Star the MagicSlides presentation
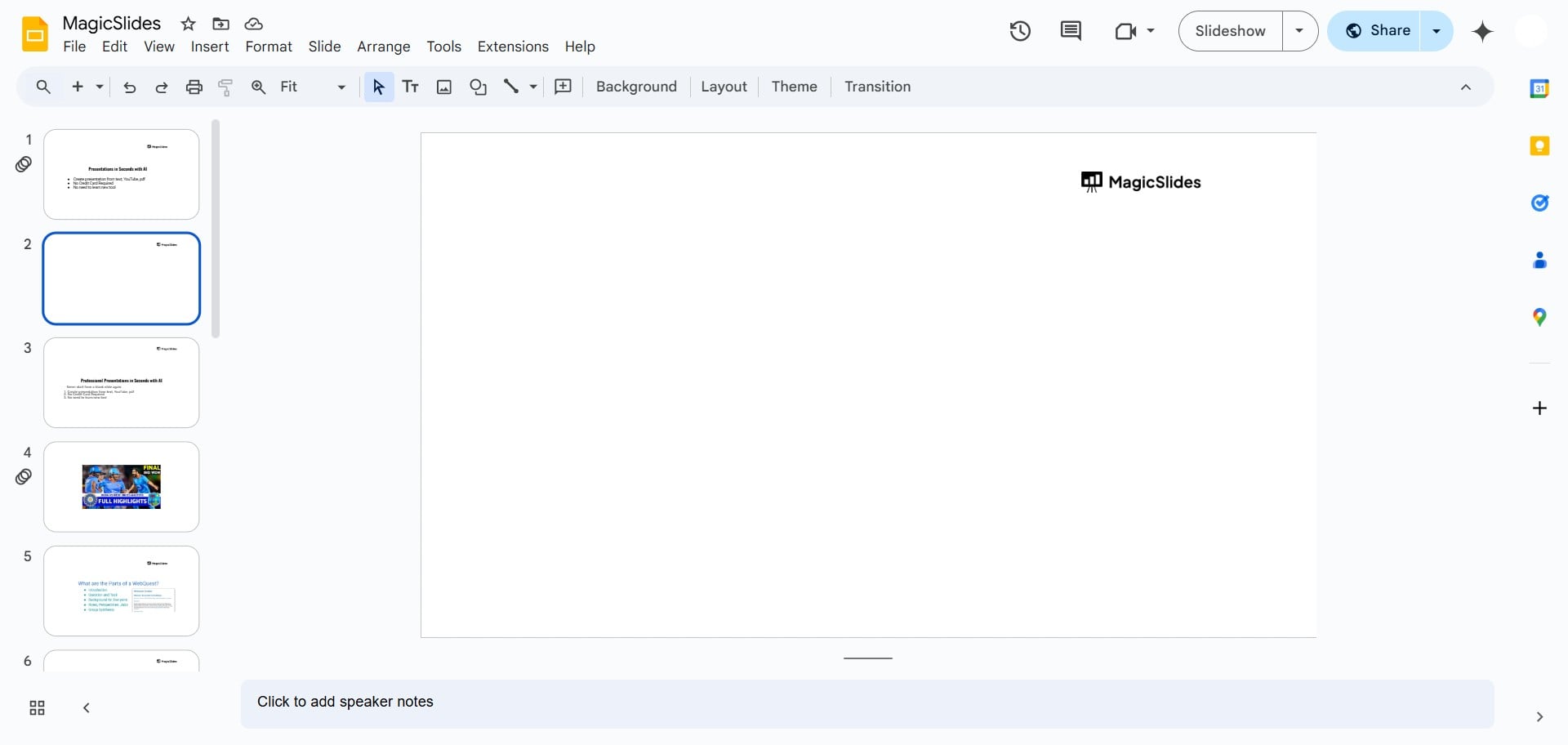 click(188, 24)
